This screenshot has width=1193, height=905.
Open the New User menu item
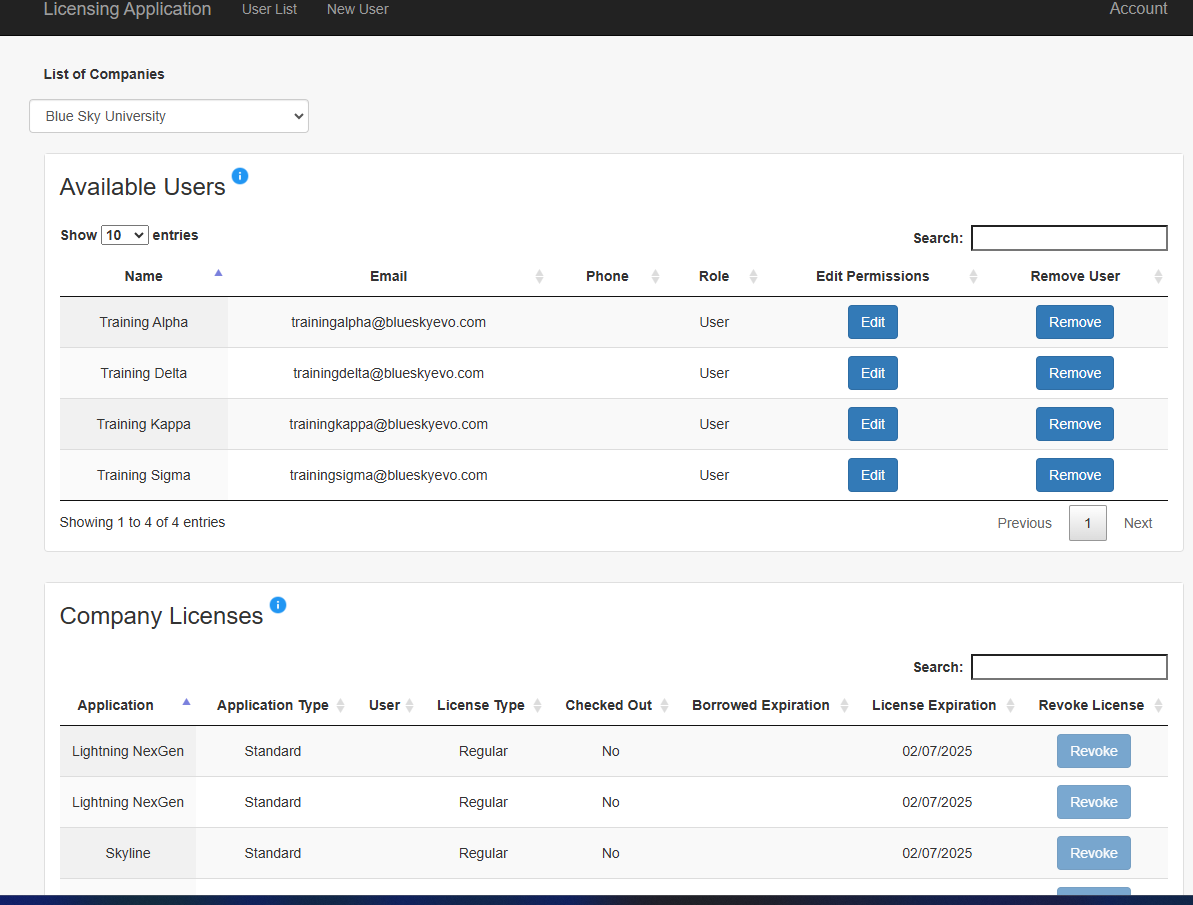(358, 9)
